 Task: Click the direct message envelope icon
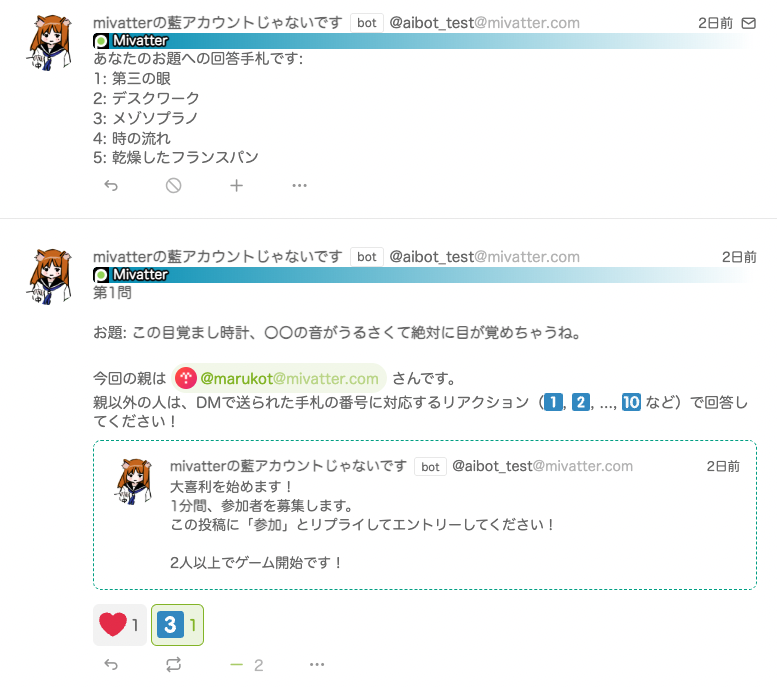click(x=748, y=23)
